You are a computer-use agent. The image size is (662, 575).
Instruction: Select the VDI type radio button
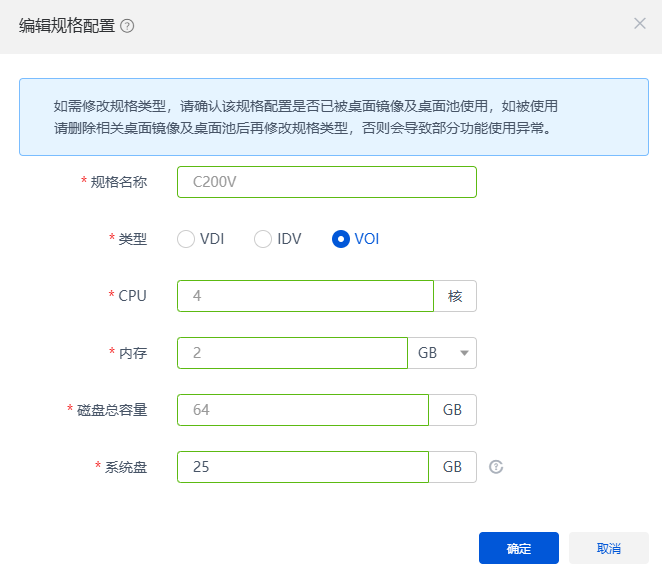pos(186,239)
